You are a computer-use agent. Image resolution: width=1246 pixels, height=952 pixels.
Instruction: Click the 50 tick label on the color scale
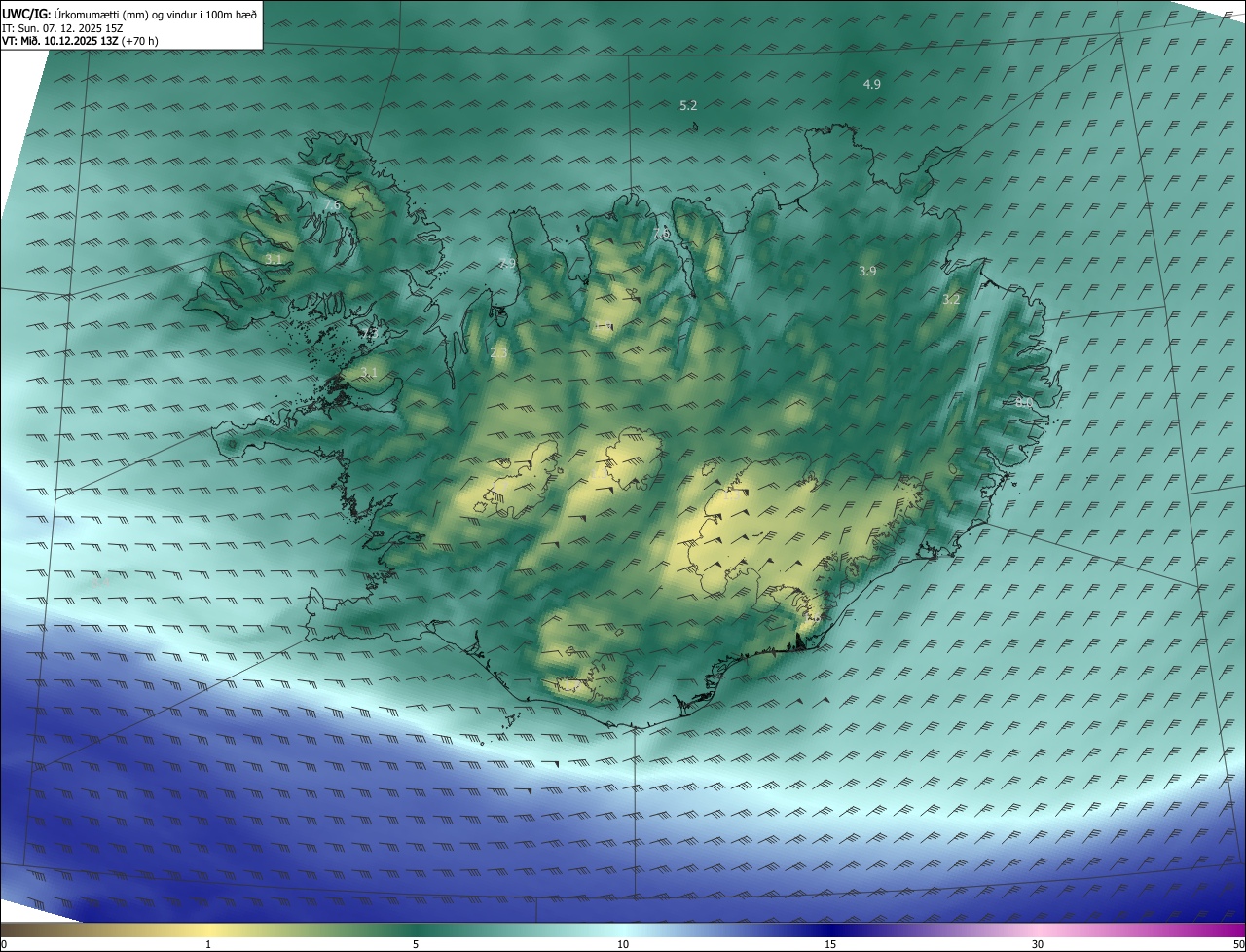click(1238, 944)
